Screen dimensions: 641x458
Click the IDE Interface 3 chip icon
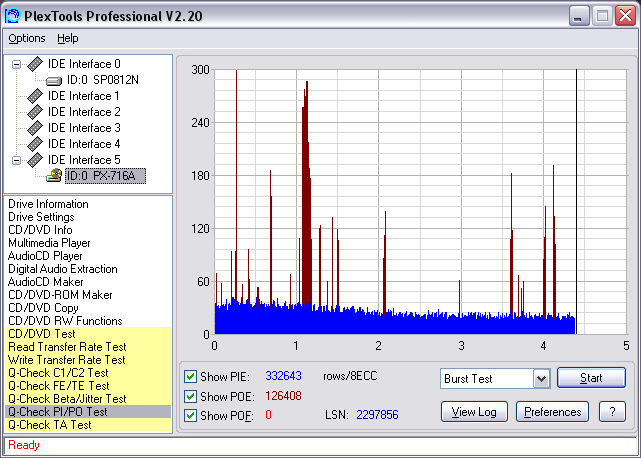click(35, 128)
